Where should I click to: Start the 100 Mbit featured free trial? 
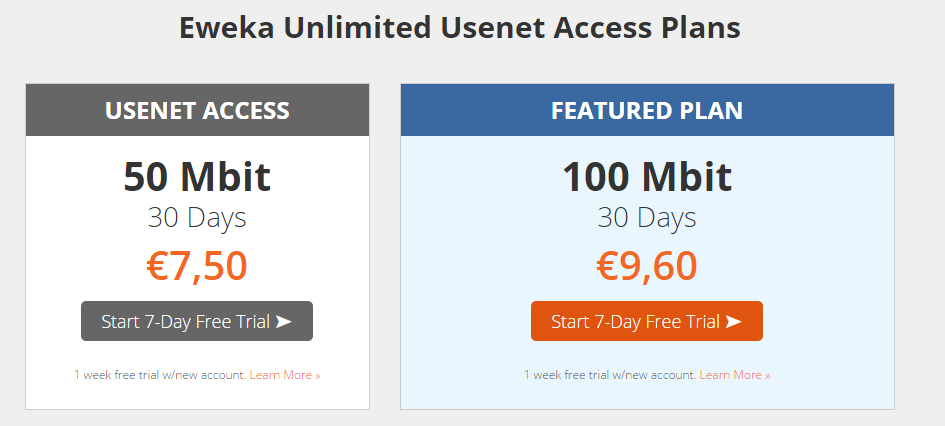[647, 321]
